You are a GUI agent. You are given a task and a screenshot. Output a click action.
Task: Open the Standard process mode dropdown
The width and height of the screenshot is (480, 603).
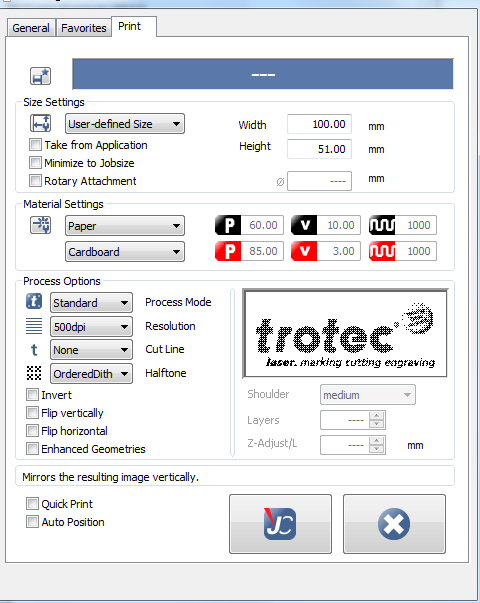tap(92, 303)
